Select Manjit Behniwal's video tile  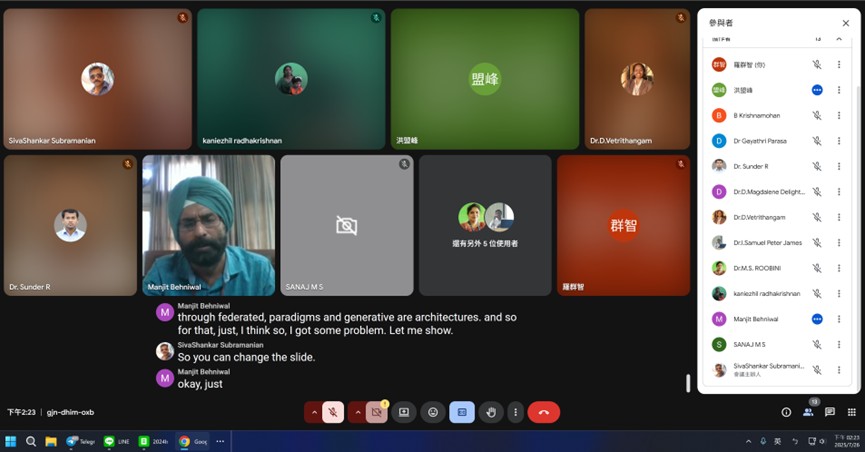[208, 225]
